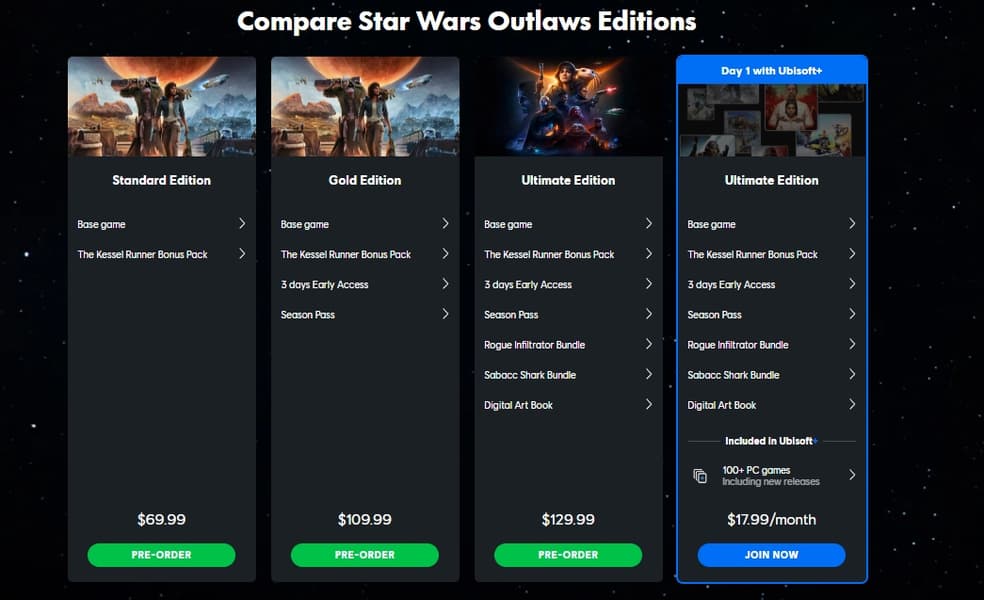Expand Season Pass in the Ubisoft+ card
The image size is (984, 600).
(x=771, y=314)
